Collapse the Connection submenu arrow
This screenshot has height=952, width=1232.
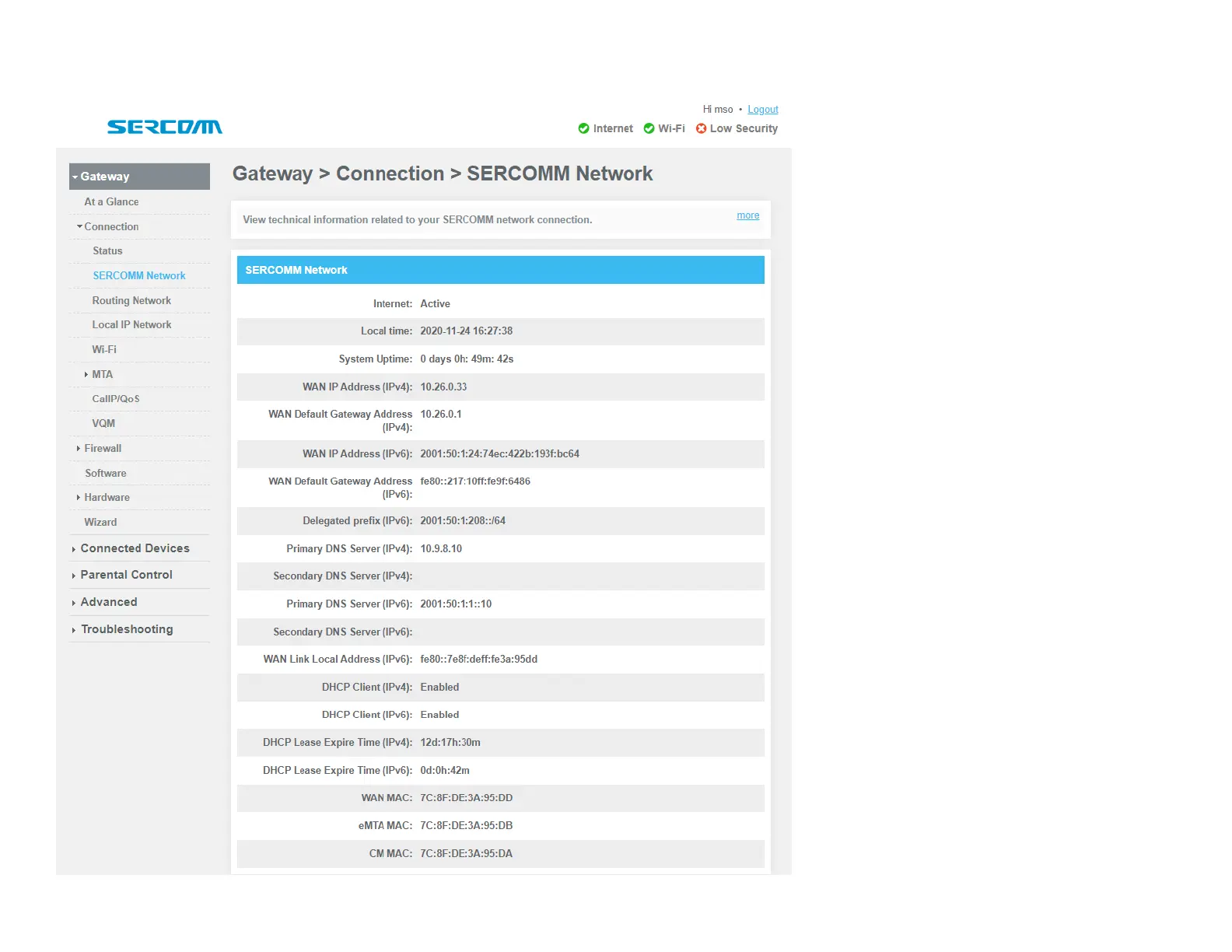point(79,226)
